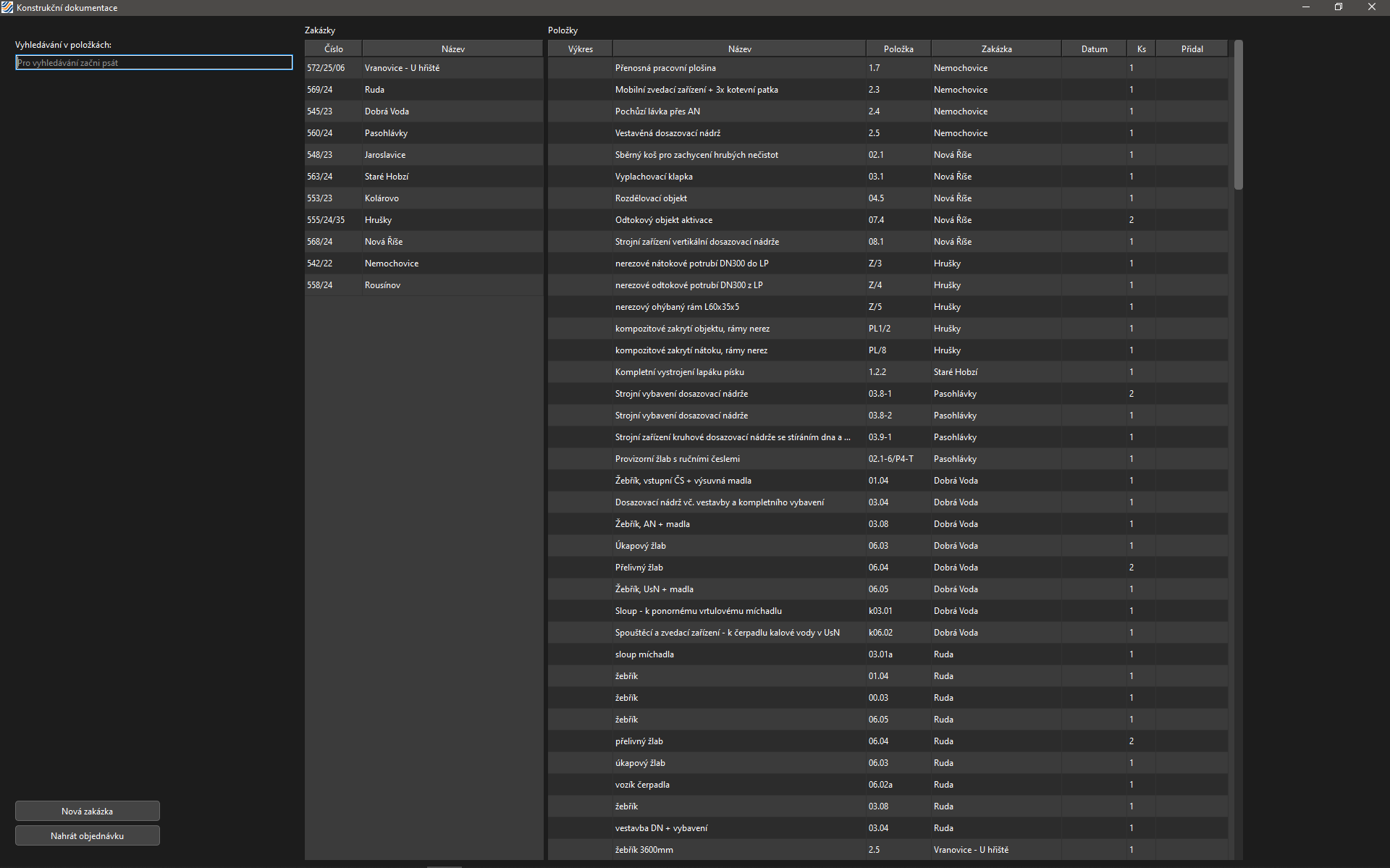
Task: Sort orders by the Číslo column header
Action: pos(332,48)
